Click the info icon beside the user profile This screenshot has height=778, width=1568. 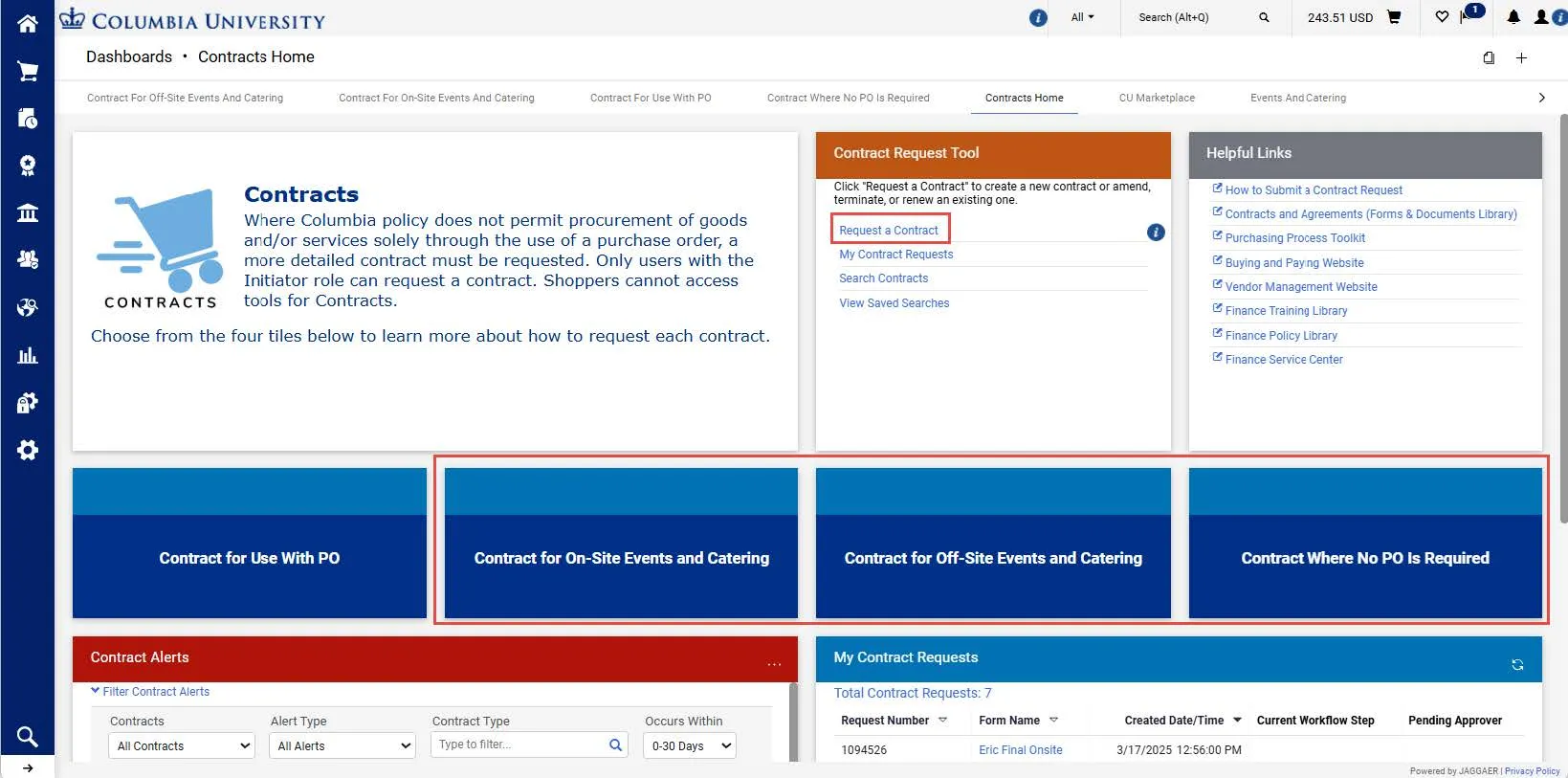pos(1559,17)
